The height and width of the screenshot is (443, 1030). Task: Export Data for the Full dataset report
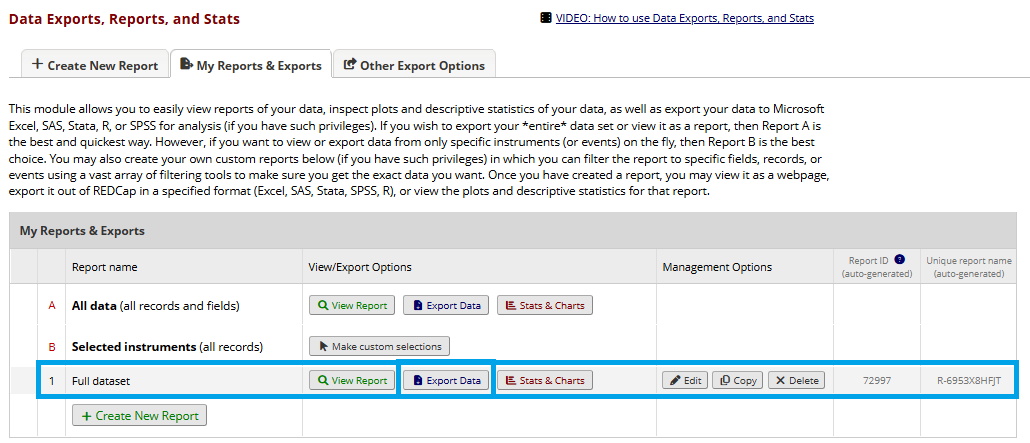pos(446,380)
